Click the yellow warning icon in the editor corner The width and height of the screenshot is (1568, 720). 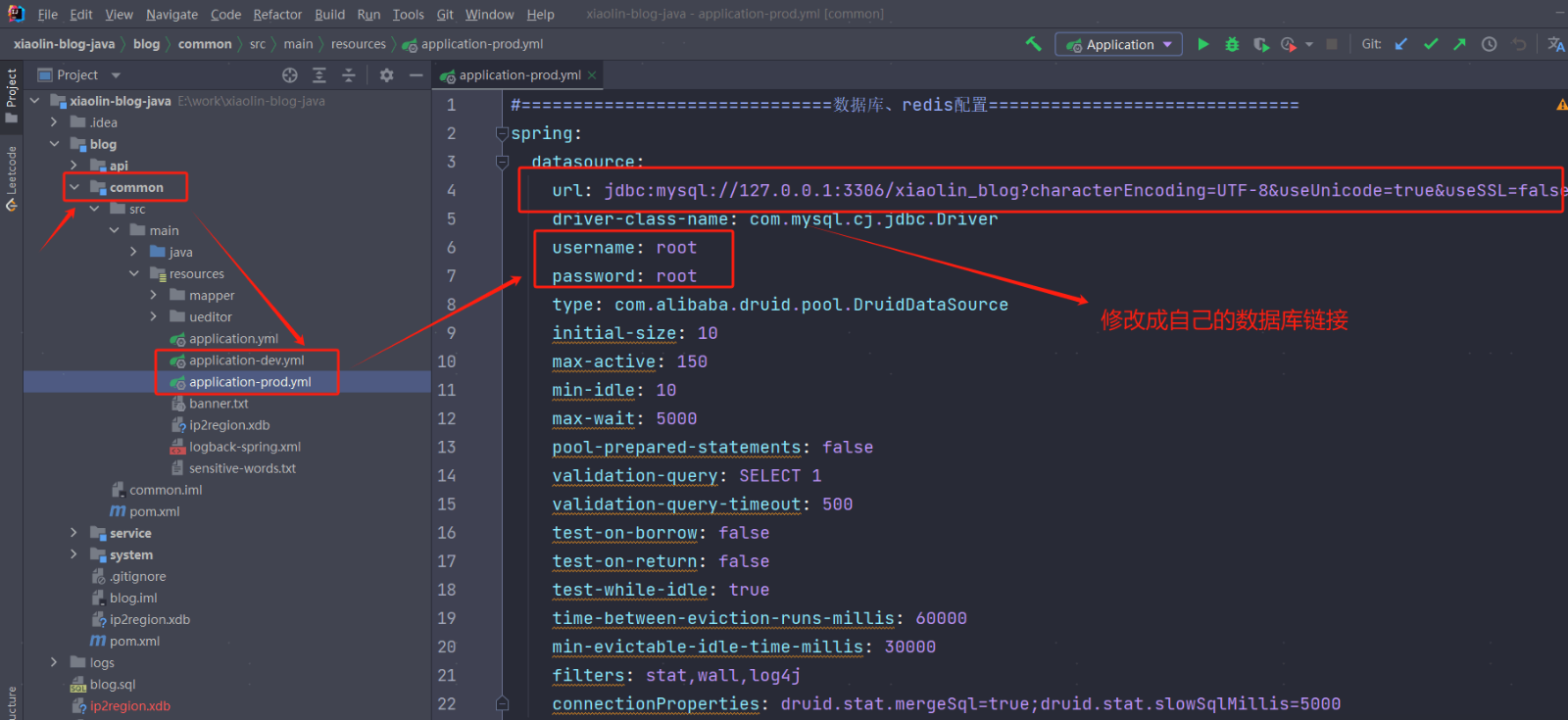(x=1561, y=105)
